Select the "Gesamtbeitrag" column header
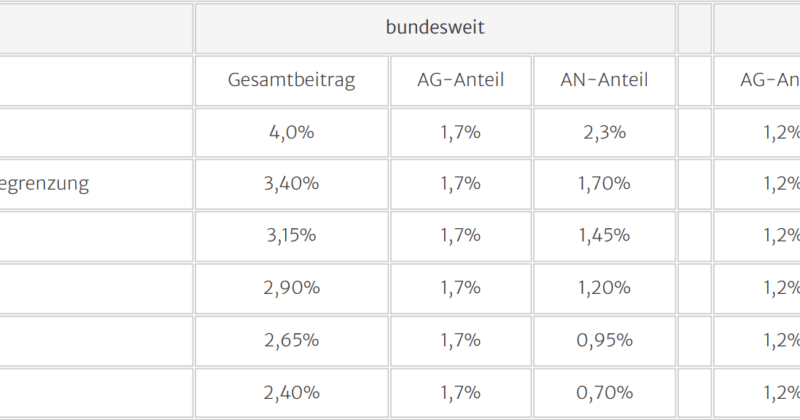The image size is (800, 420). pos(291,80)
